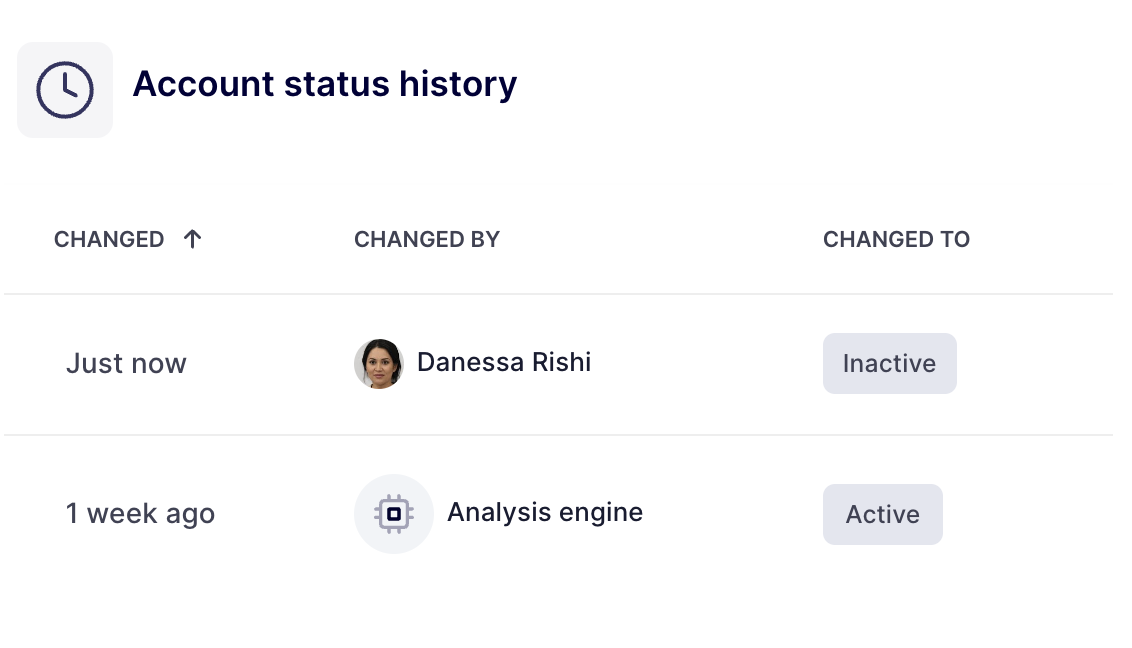
Task: Open Danessa Rishi's avatar thumbnail
Action: [x=379, y=363]
